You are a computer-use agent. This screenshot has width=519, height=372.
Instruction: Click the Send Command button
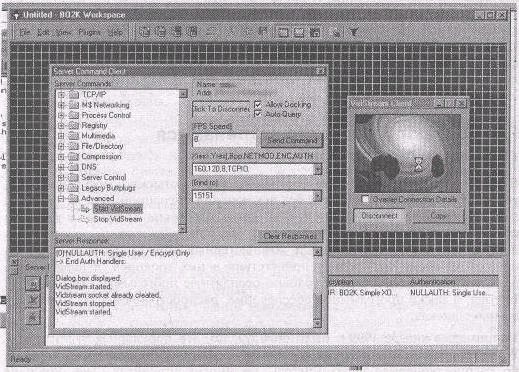click(x=292, y=140)
